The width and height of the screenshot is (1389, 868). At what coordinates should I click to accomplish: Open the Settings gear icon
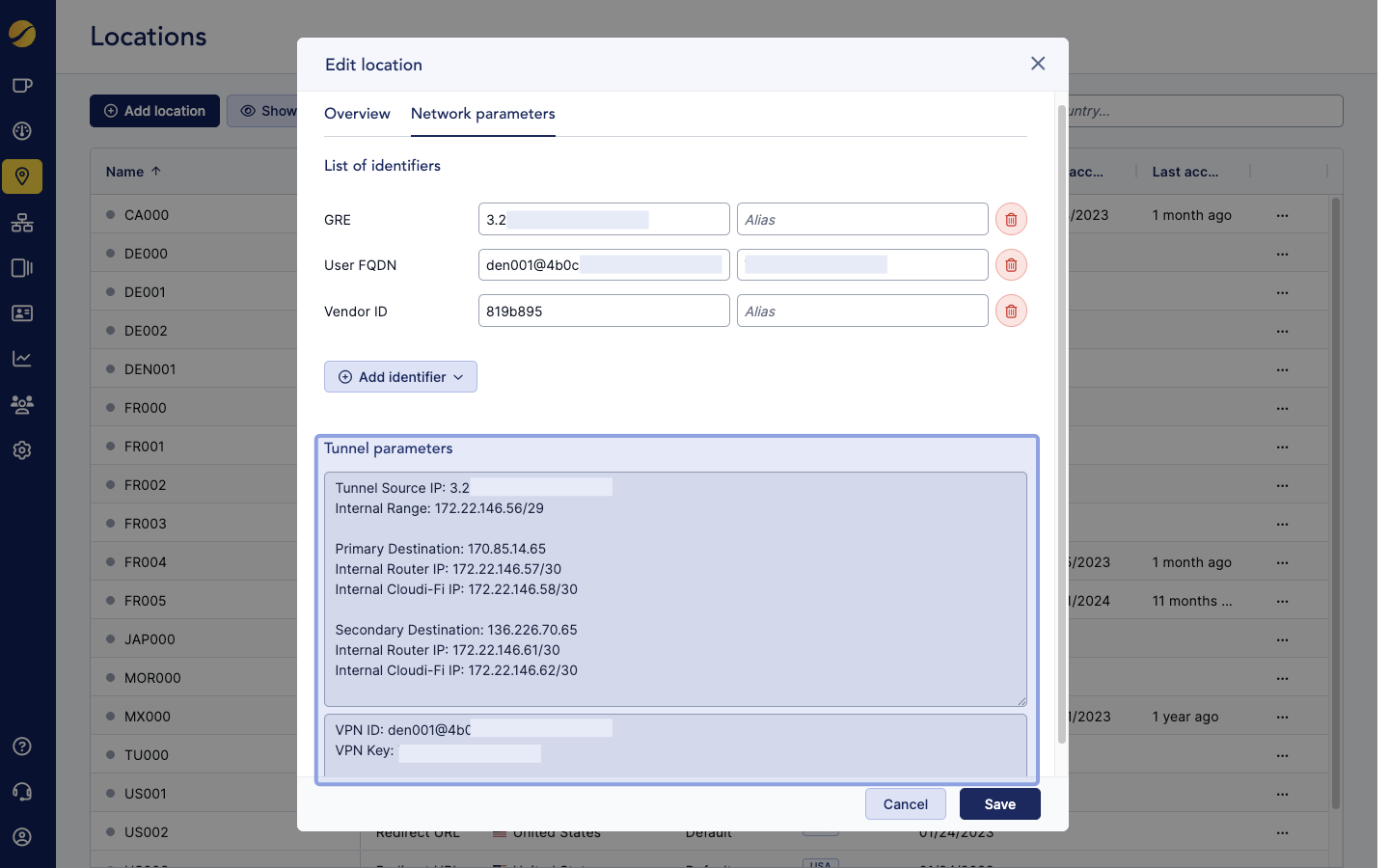coord(22,449)
